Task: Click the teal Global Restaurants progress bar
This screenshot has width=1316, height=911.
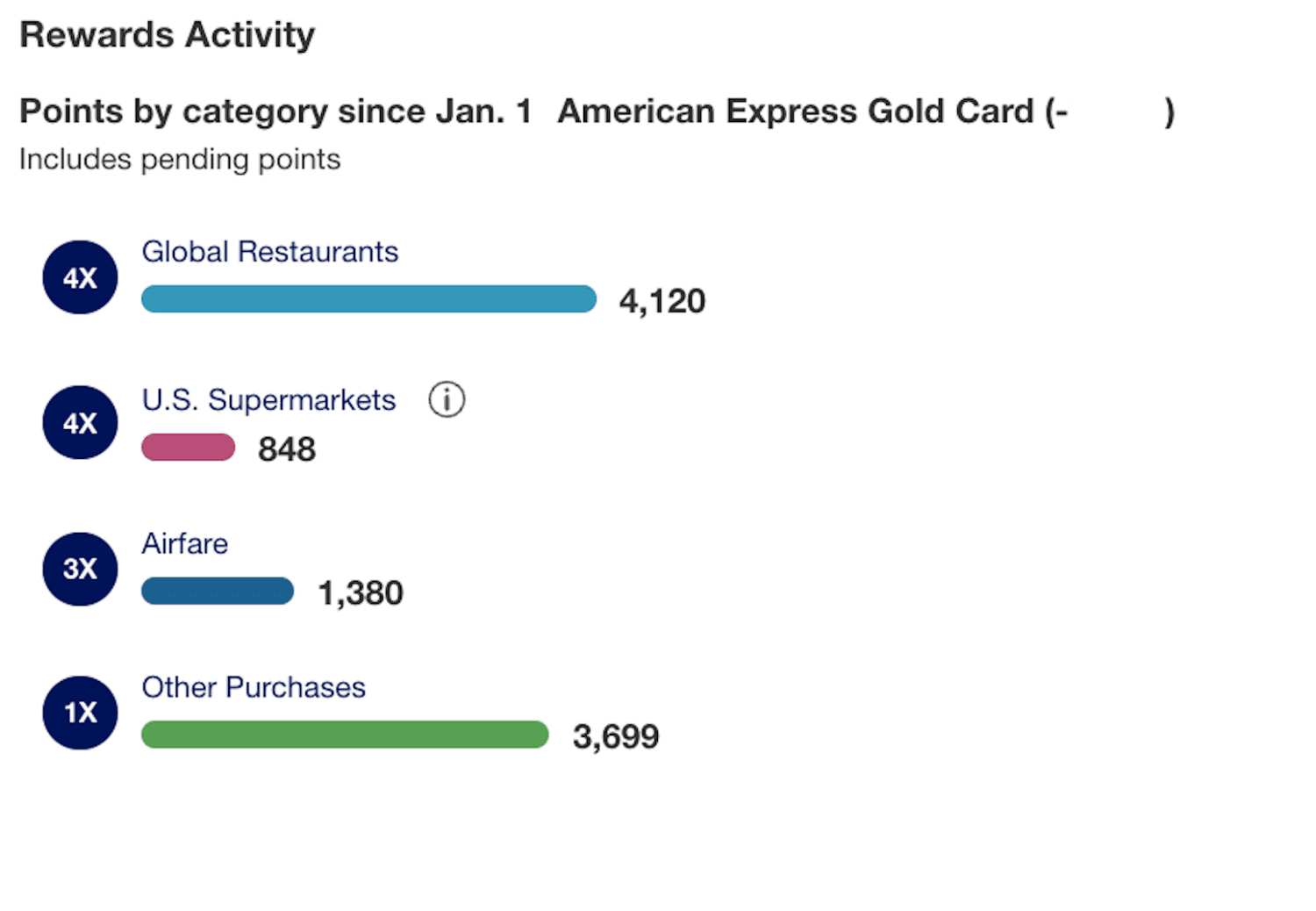Action: [368, 298]
